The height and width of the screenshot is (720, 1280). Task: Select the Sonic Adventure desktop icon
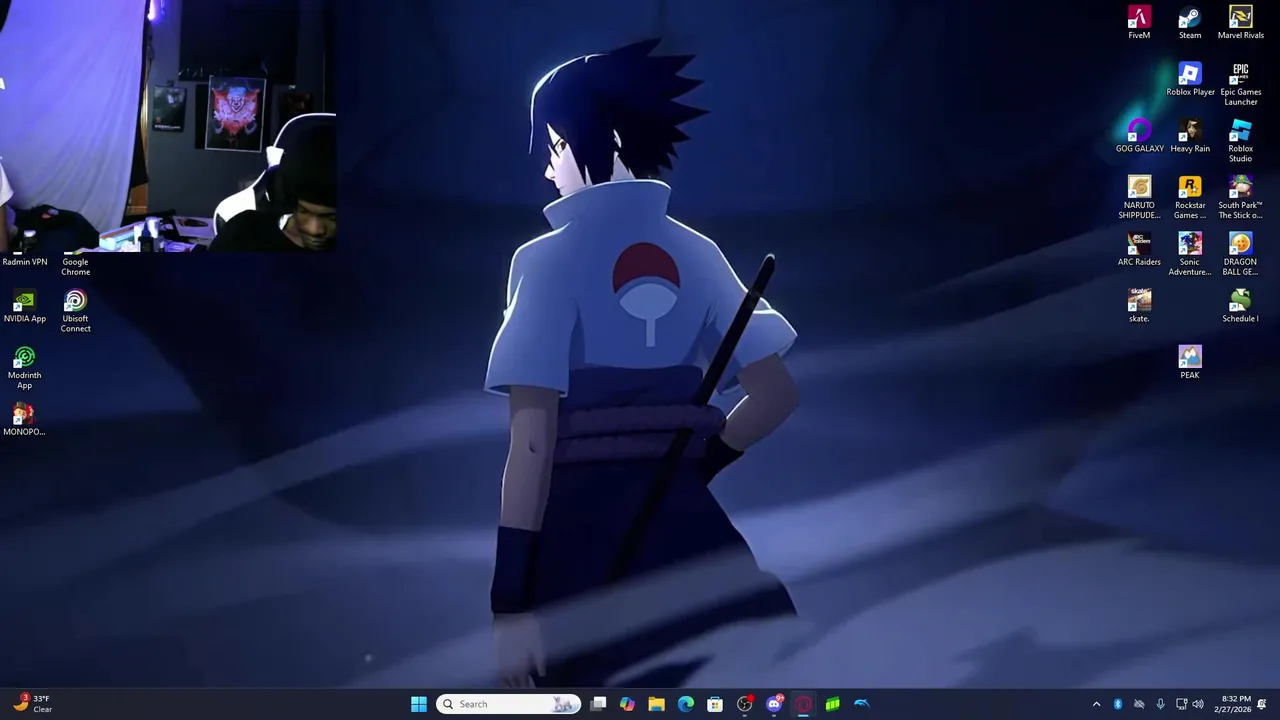click(x=1189, y=255)
